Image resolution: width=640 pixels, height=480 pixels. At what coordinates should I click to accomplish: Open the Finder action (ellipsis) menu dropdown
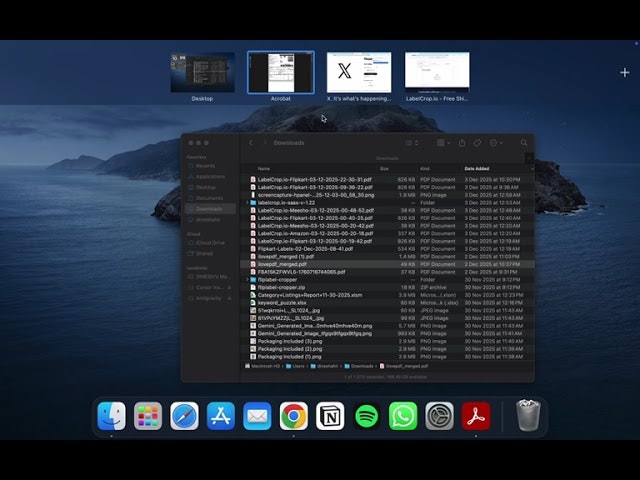coord(496,143)
